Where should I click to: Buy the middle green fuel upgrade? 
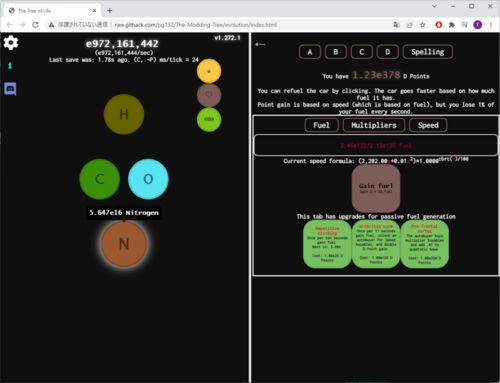376,244
